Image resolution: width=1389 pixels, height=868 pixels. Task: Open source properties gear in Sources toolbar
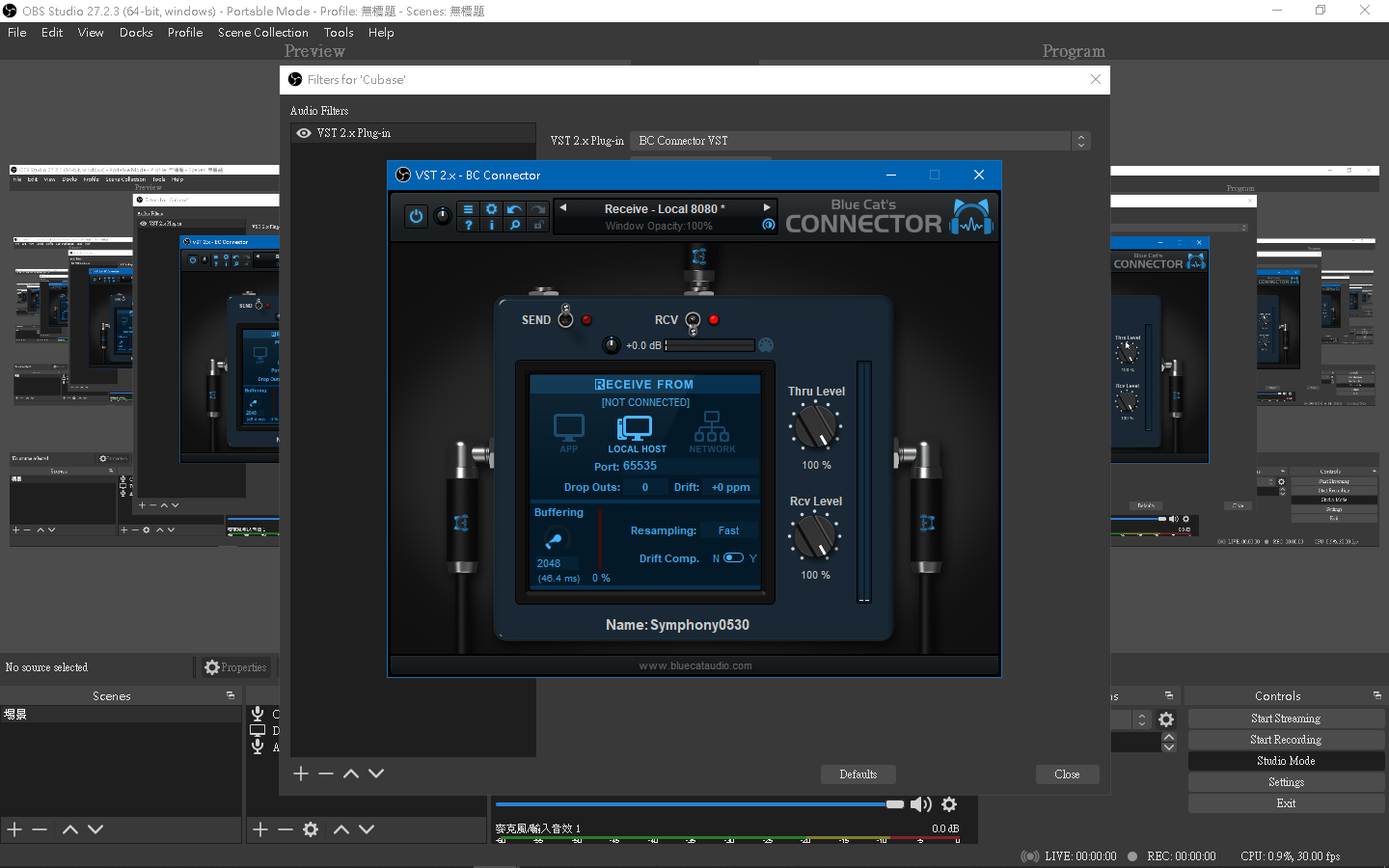(311, 829)
